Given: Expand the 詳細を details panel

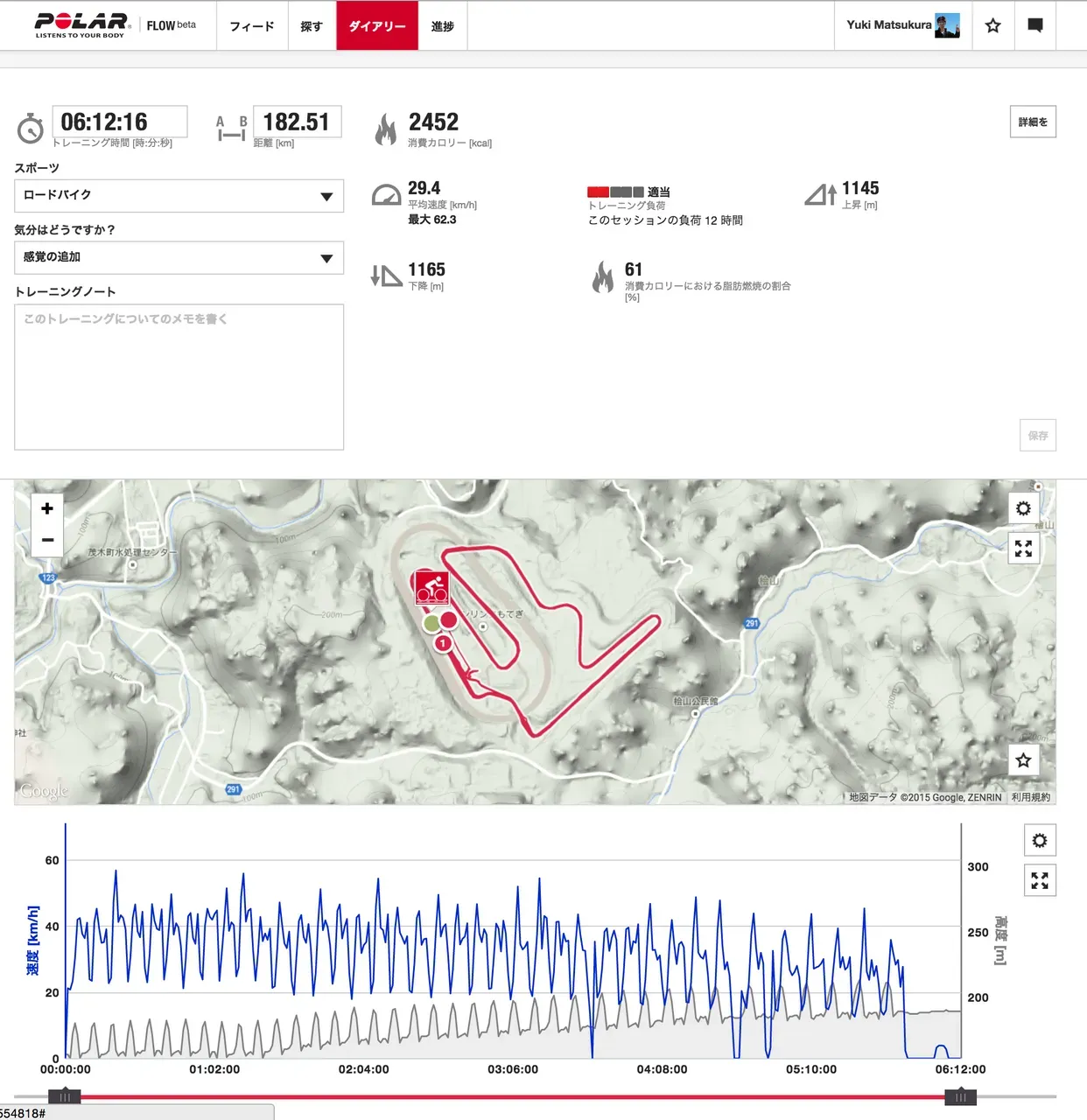Looking at the screenshot, I should 1033,122.
